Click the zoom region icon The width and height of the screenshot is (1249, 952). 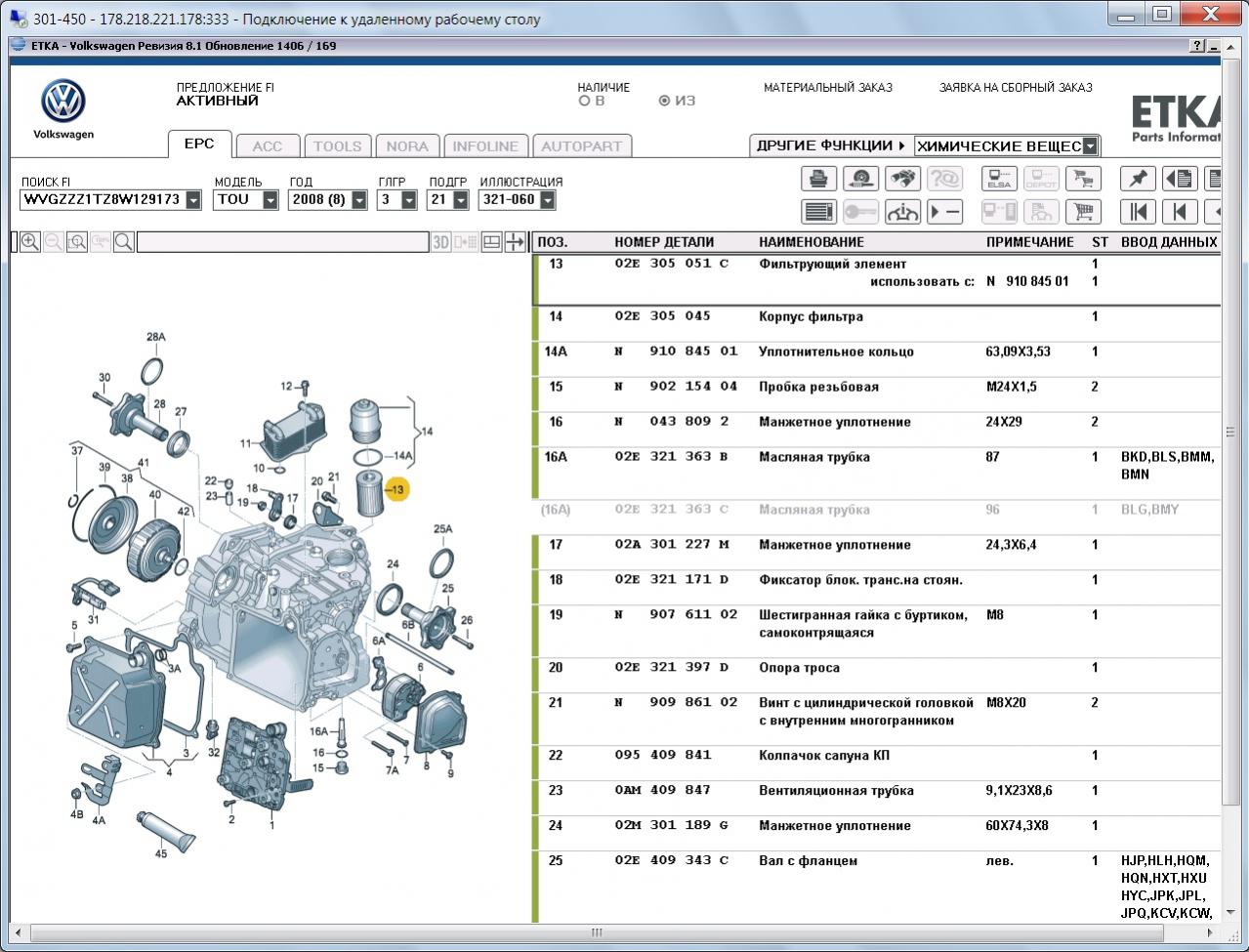(77, 242)
